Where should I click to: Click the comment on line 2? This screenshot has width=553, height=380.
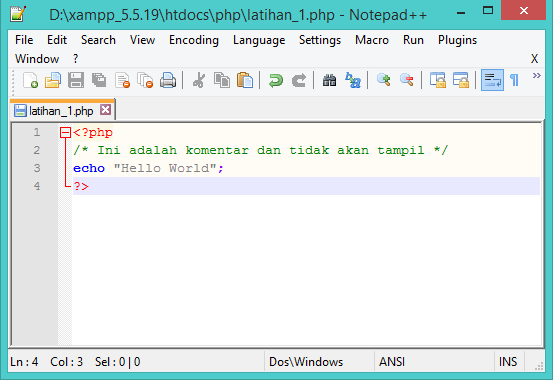(261, 151)
